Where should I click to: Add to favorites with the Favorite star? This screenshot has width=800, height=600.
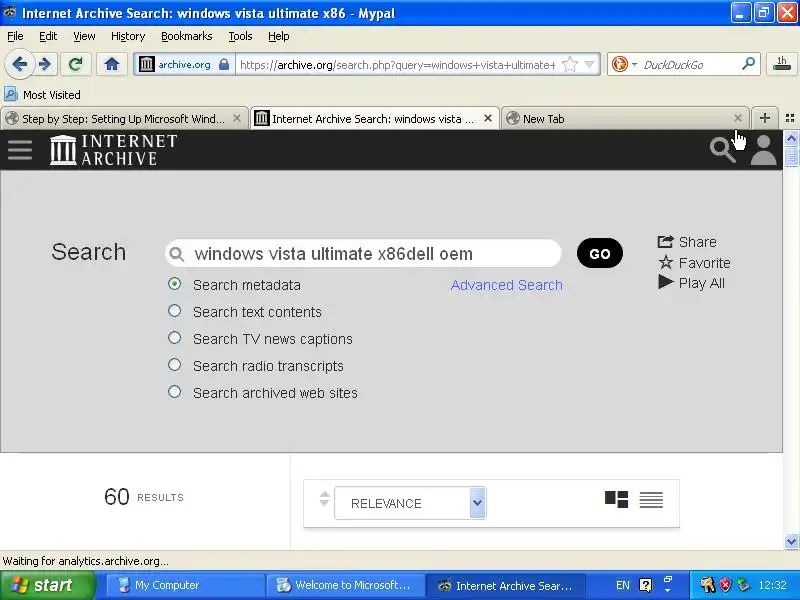click(694, 262)
